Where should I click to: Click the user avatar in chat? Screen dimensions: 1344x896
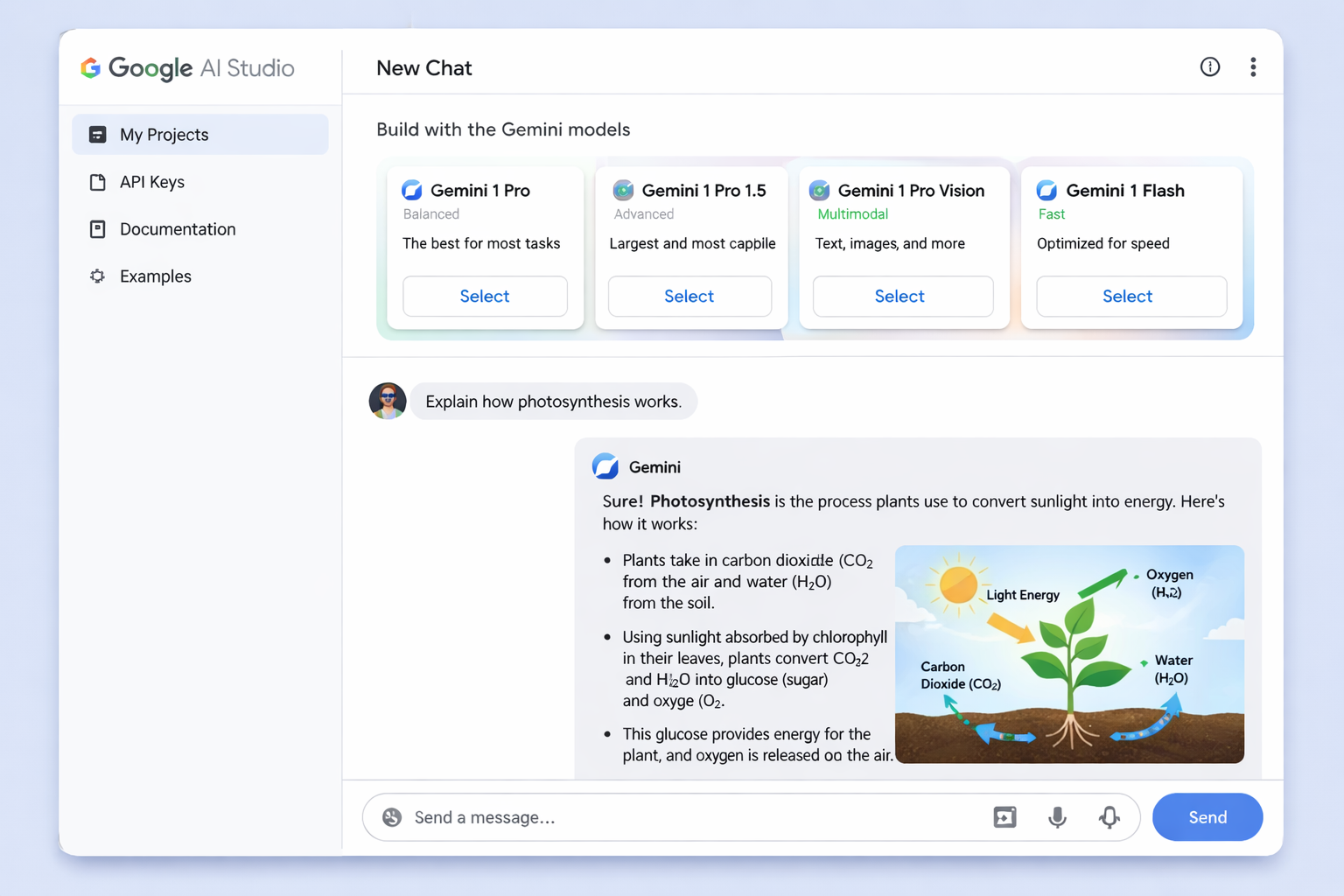pyautogui.click(x=388, y=401)
